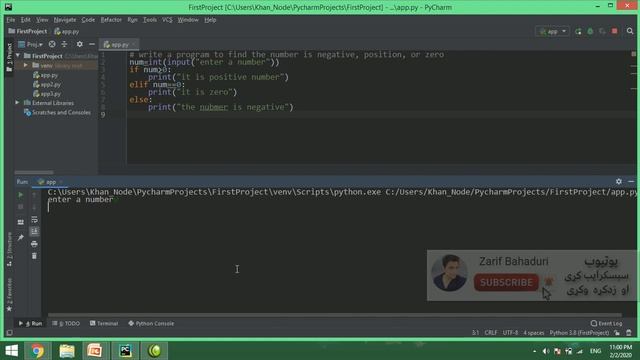Open the File menu
Screen dimensions: 640x360
click(x=11, y=20)
